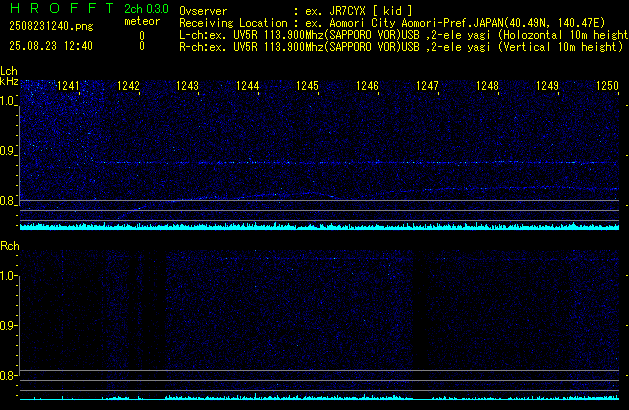629x410 pixels.
Task: Click the date stamp 25.08.23 12:40
Action: [51, 46]
